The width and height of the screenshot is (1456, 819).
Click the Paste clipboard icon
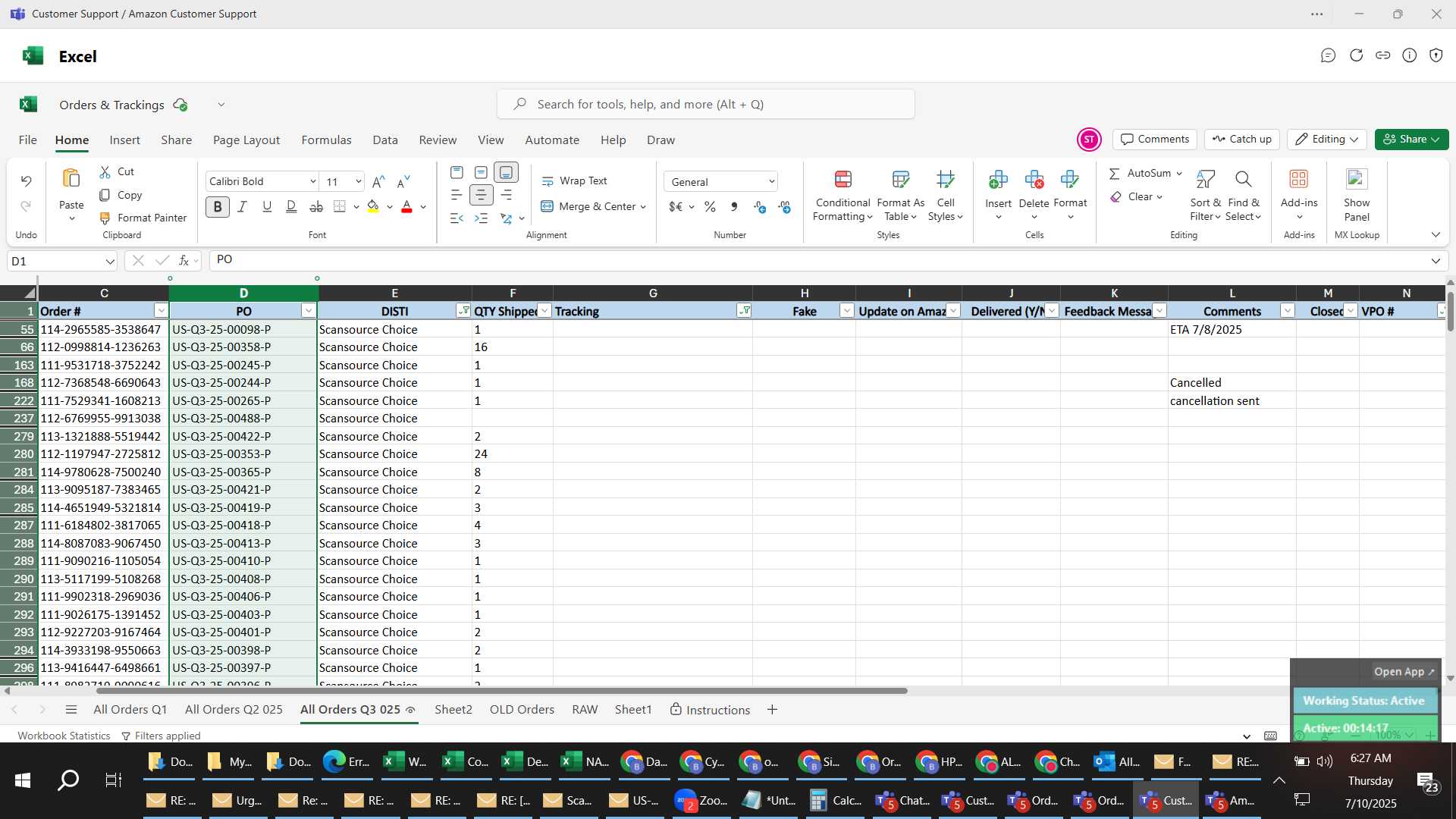[71, 179]
